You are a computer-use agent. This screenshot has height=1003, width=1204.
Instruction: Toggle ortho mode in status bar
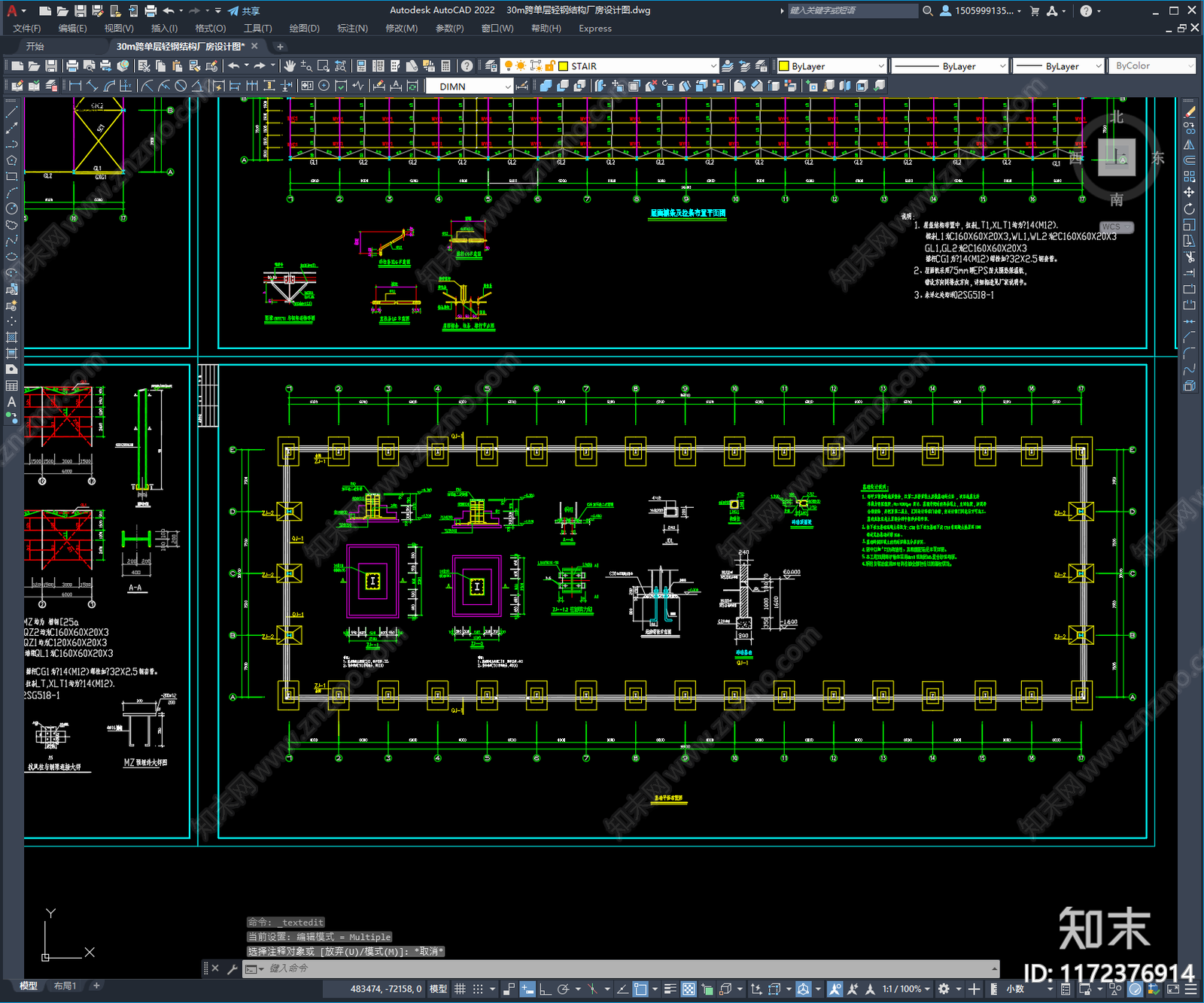click(x=545, y=989)
